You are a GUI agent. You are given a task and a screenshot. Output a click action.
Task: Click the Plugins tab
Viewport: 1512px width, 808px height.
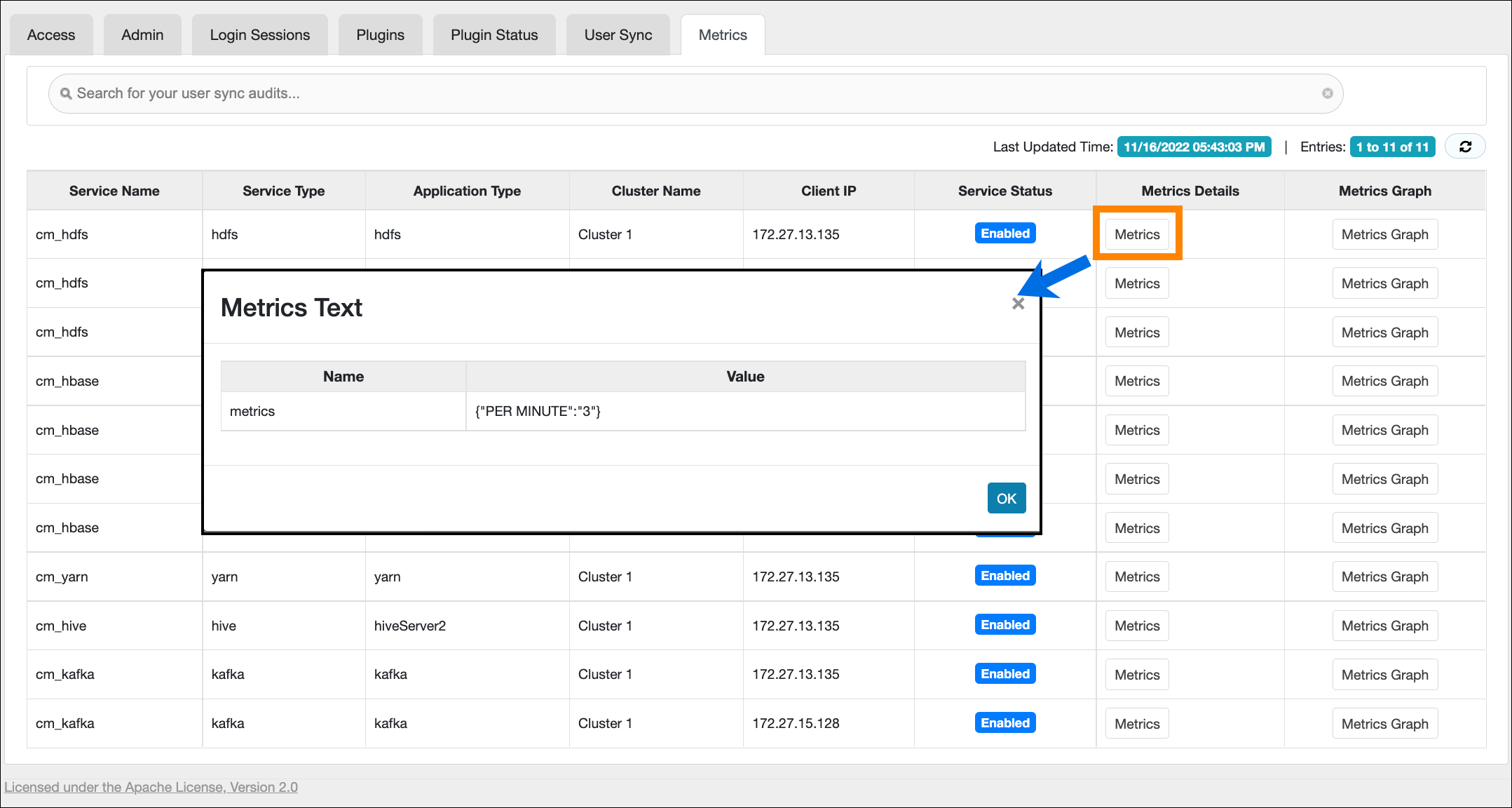(x=380, y=35)
